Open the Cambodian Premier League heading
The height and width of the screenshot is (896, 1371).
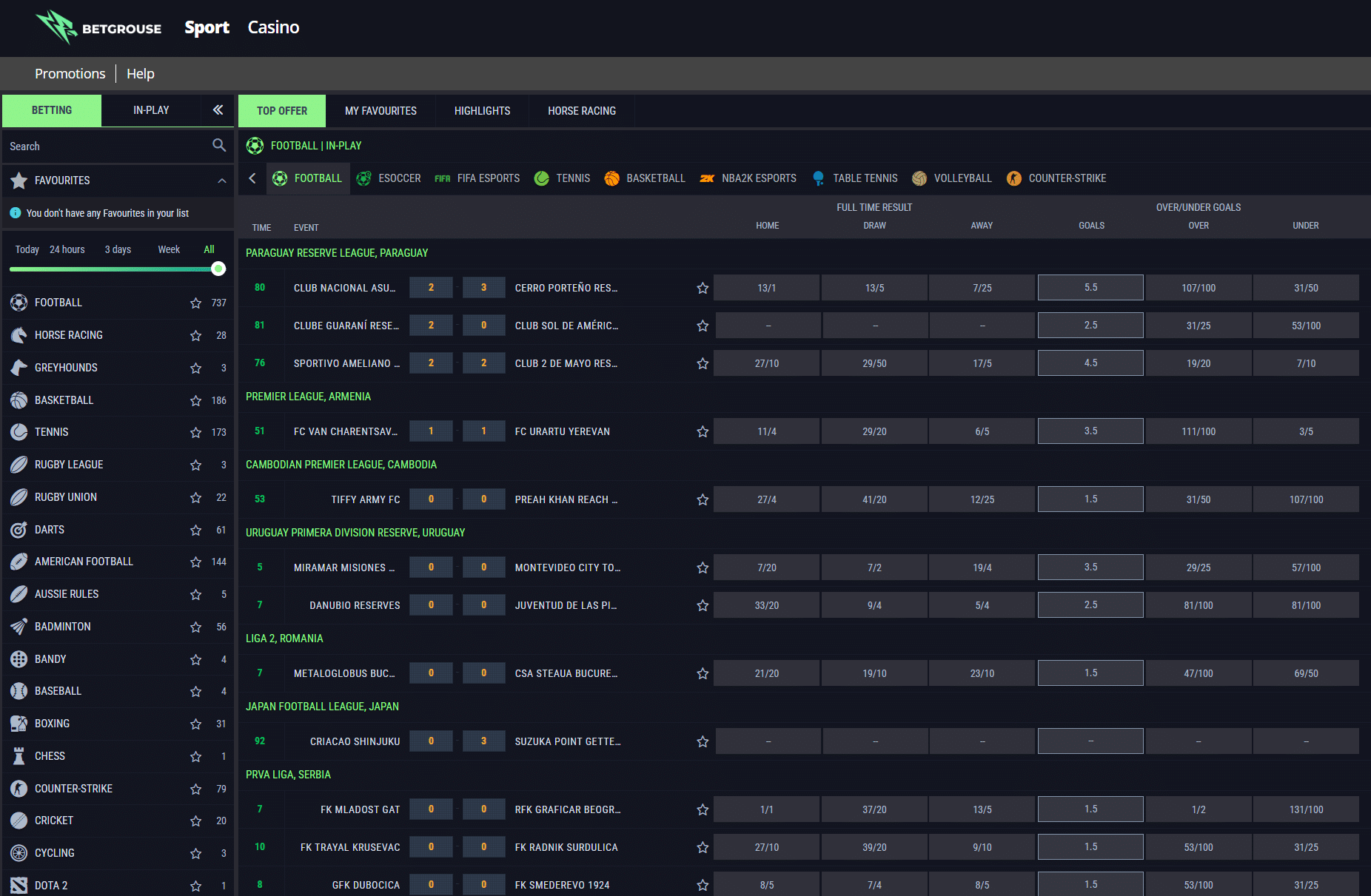(341, 465)
